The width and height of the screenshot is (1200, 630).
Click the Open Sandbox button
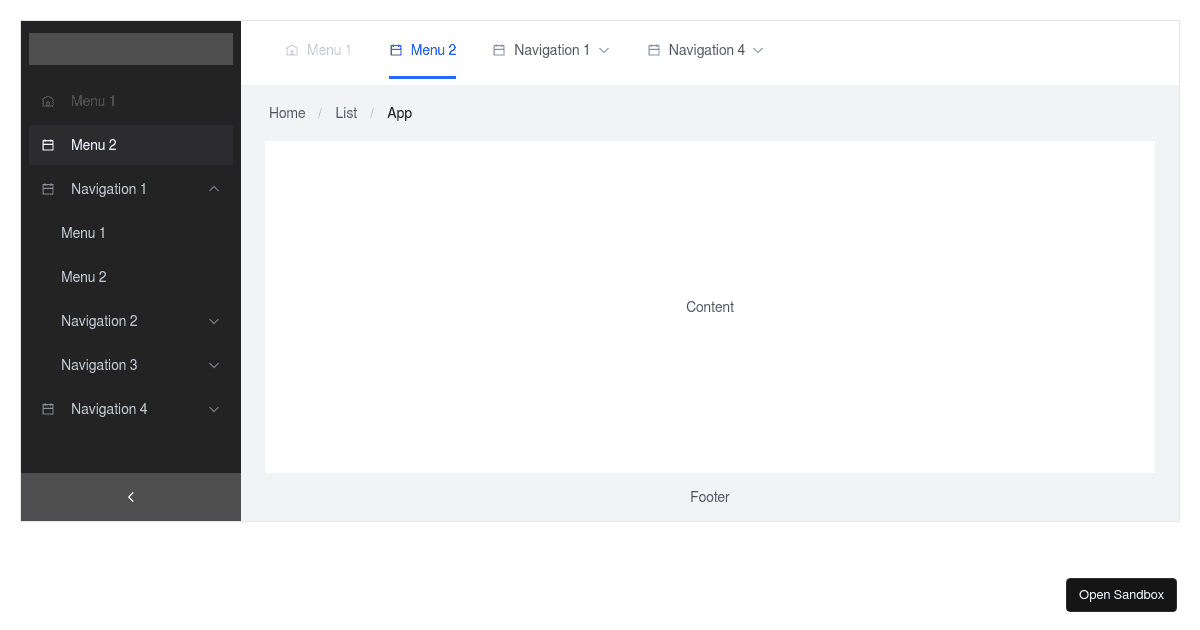[x=1121, y=595]
